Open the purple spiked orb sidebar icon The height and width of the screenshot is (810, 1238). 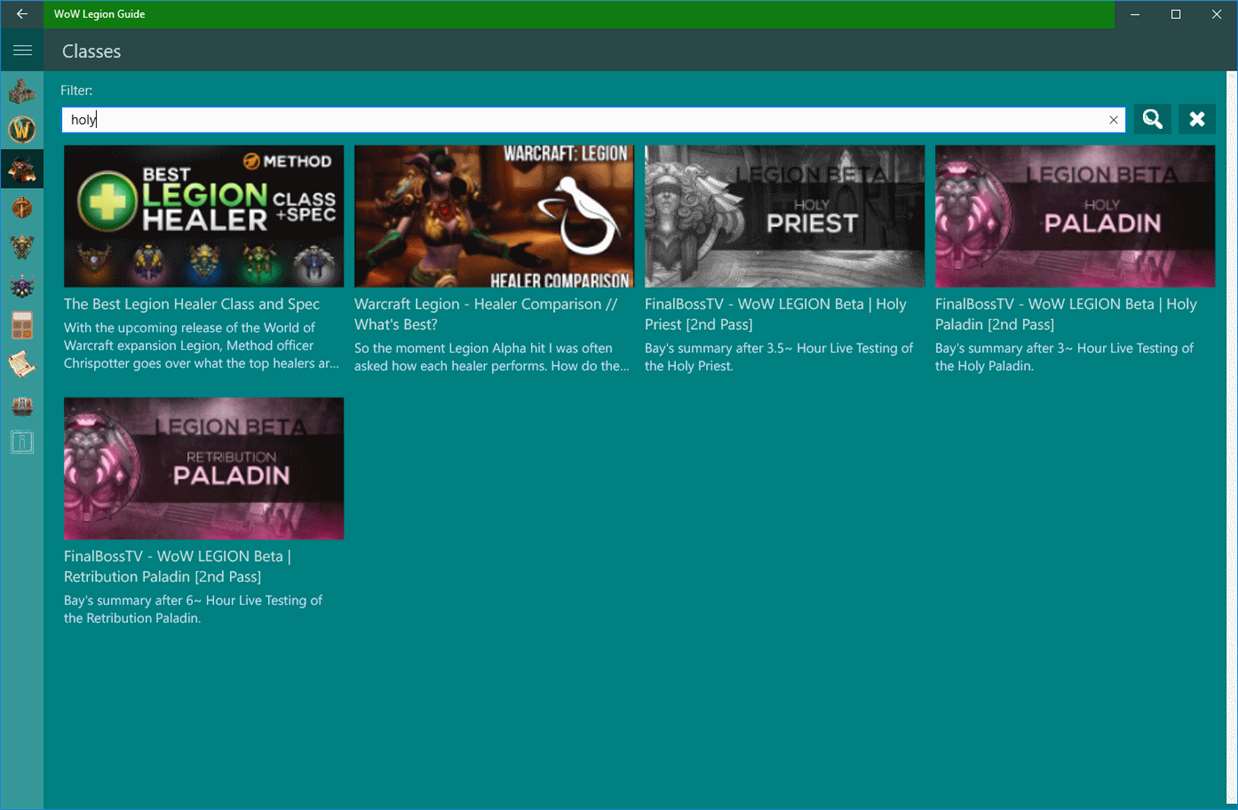[x=22, y=287]
